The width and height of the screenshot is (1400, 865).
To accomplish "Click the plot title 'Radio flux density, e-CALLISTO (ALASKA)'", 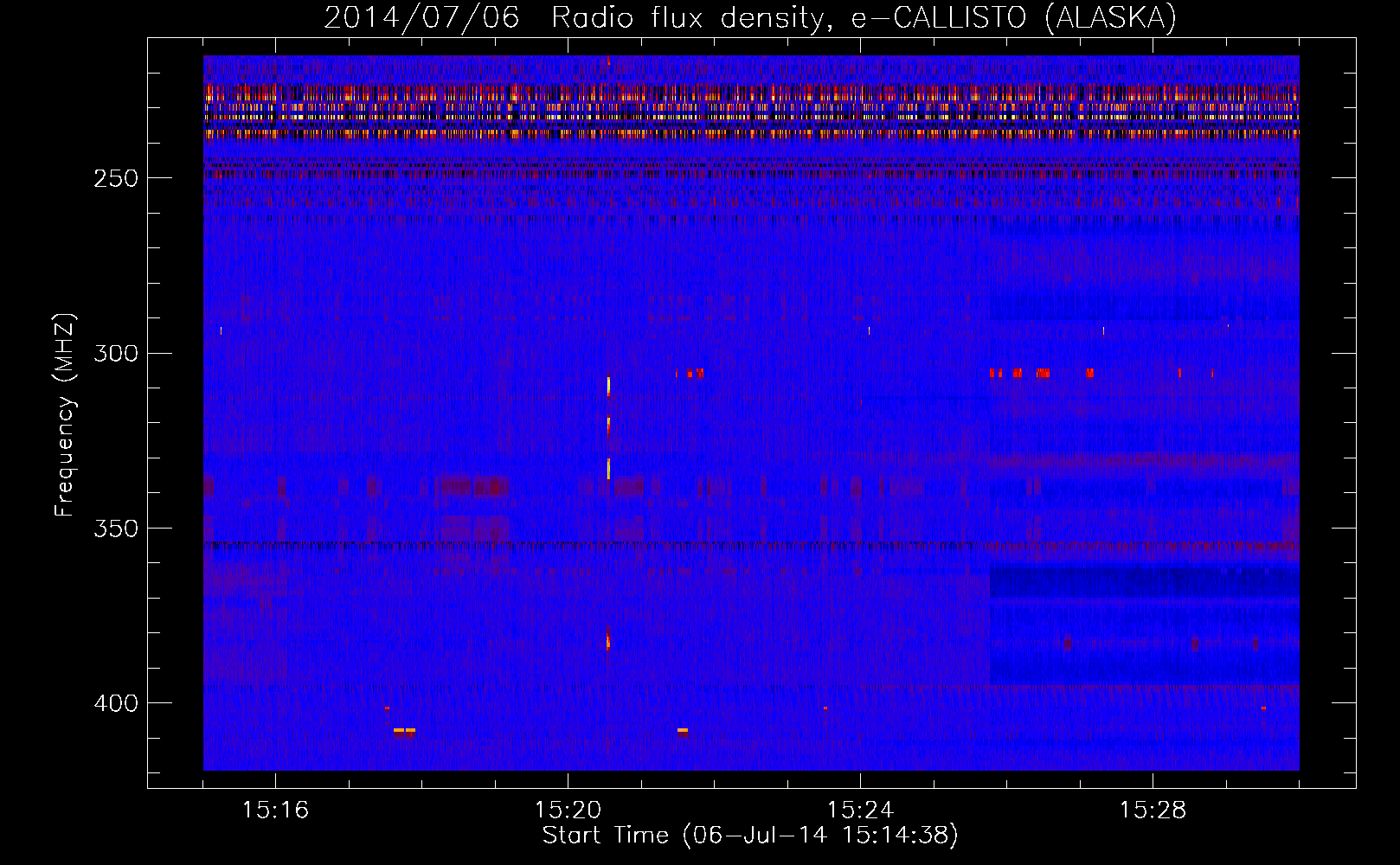I will pos(864,17).
